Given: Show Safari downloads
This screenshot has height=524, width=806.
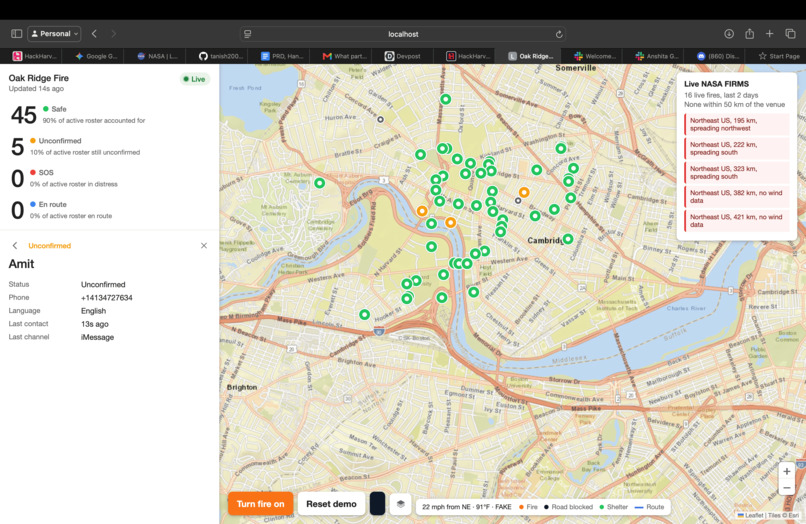Looking at the screenshot, I should click(729, 33).
